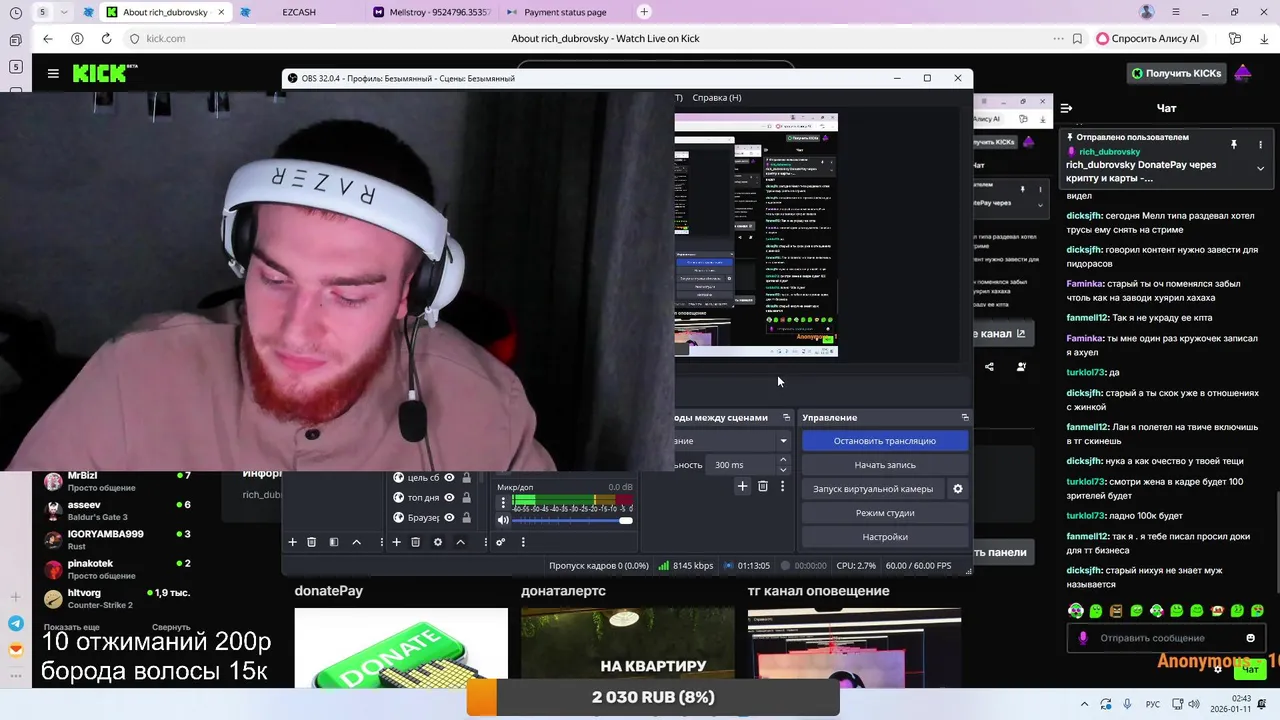Add new source in OBS sources panel
The image size is (1280, 720).
click(x=396, y=542)
